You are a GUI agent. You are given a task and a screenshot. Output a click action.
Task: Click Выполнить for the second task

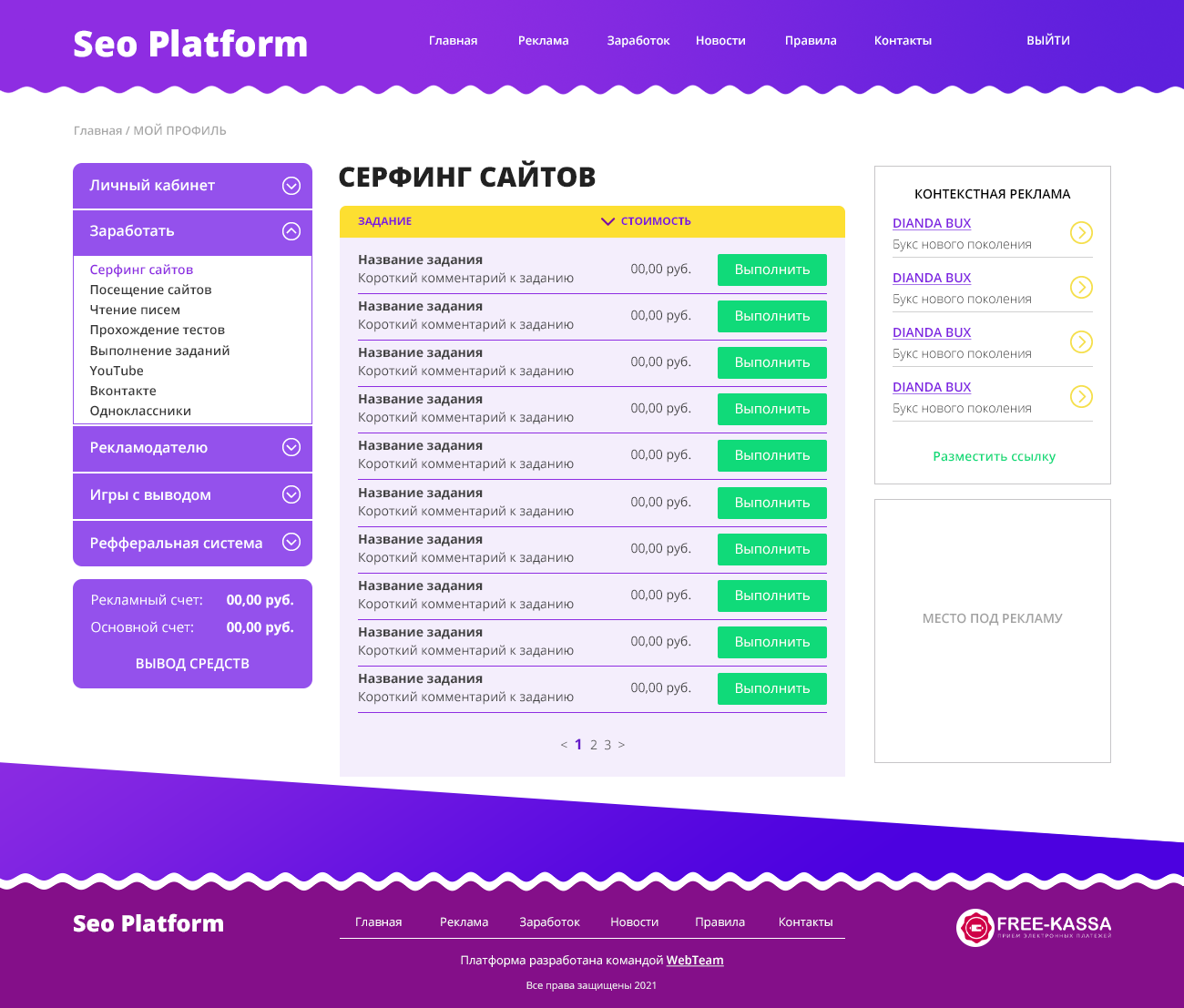point(772,316)
